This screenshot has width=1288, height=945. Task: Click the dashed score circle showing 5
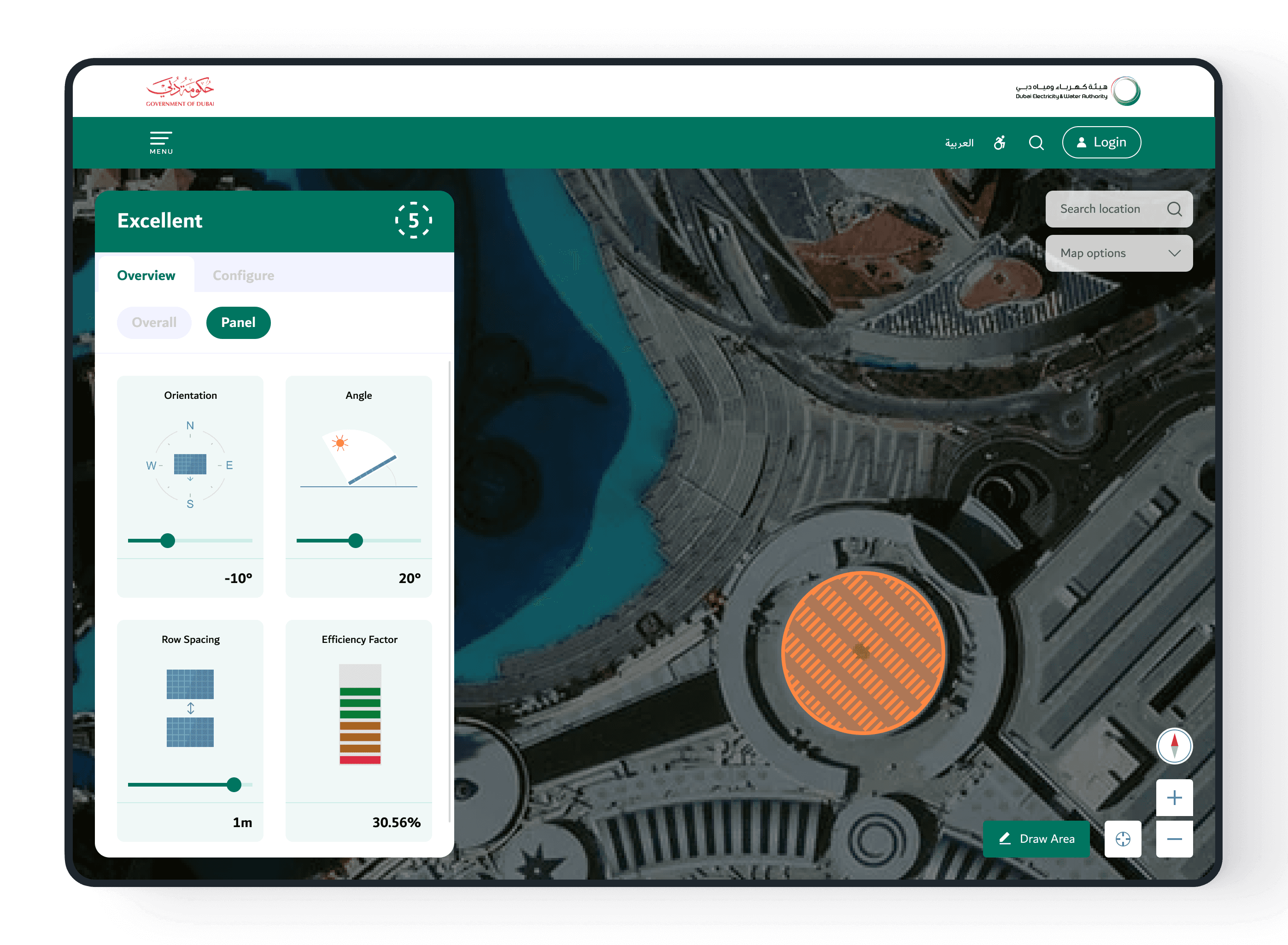point(413,220)
